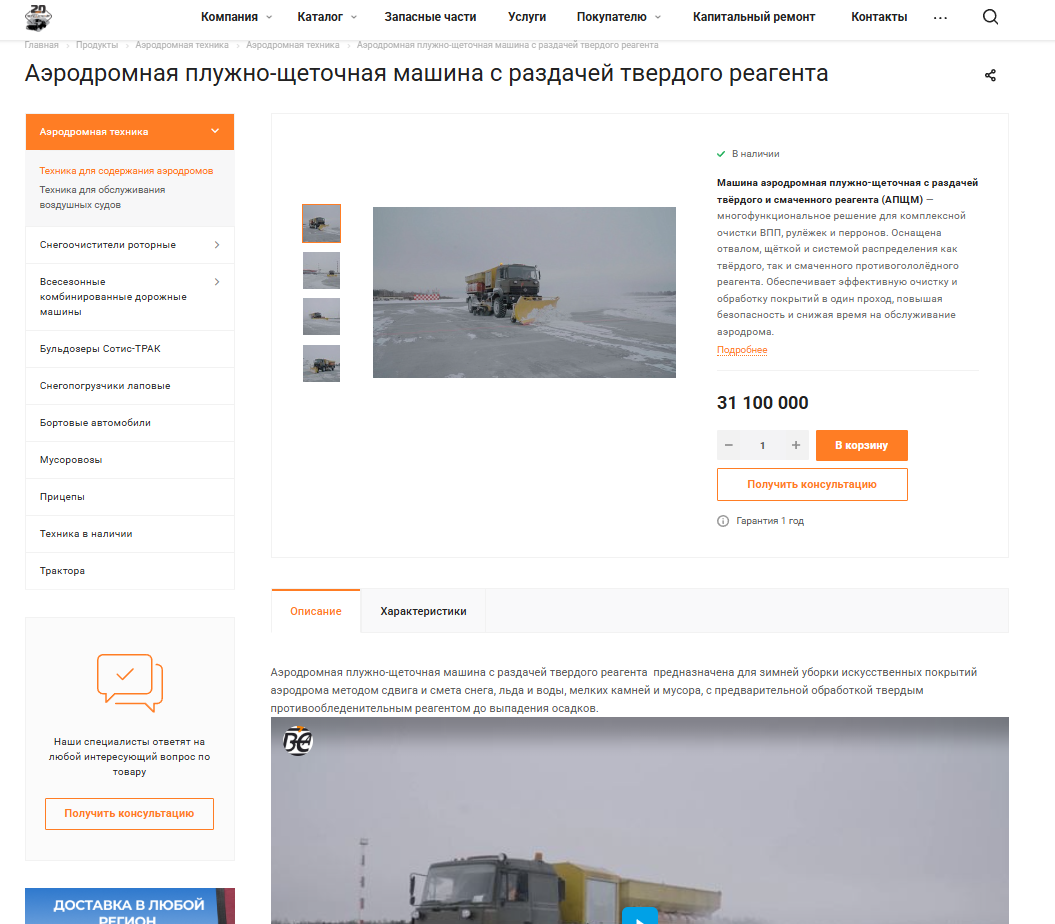Open the three-dot more menu
This screenshot has height=924, width=1055.
pos(940,18)
